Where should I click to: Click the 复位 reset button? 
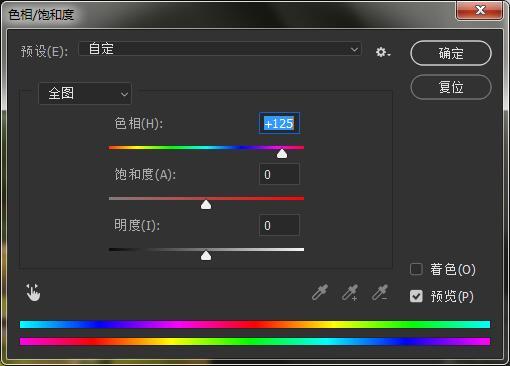tap(451, 87)
